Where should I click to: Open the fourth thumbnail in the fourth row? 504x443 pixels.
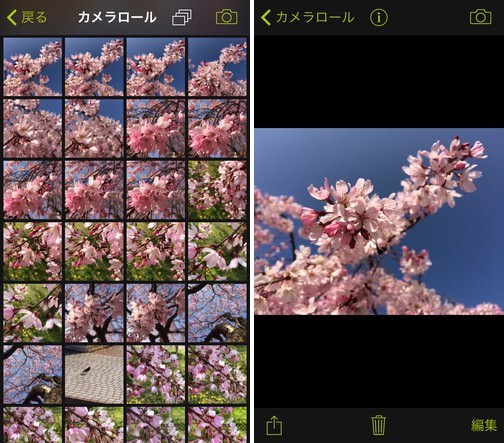217,252
